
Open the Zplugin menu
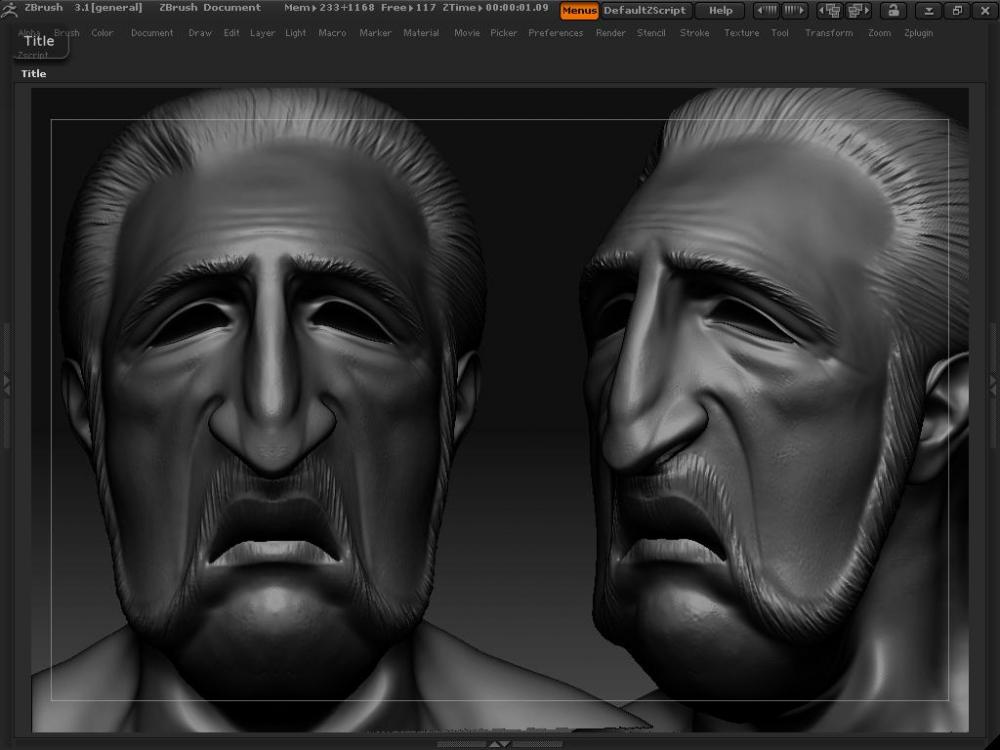(918, 33)
